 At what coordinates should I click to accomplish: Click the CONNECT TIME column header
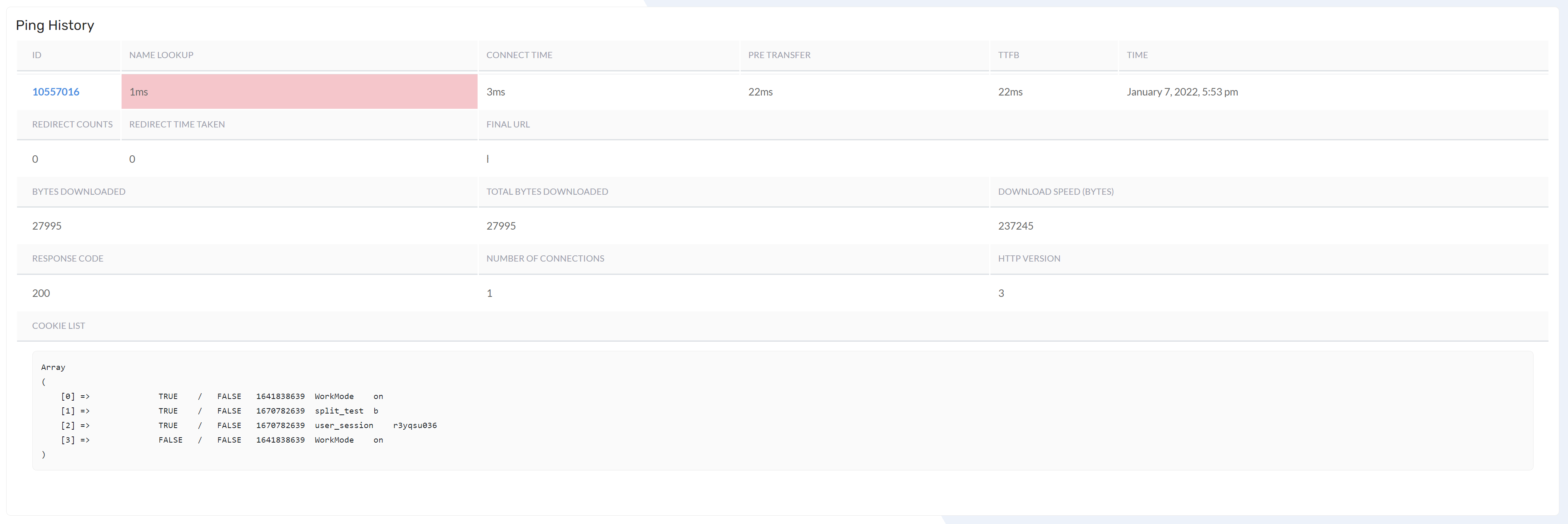(x=519, y=55)
